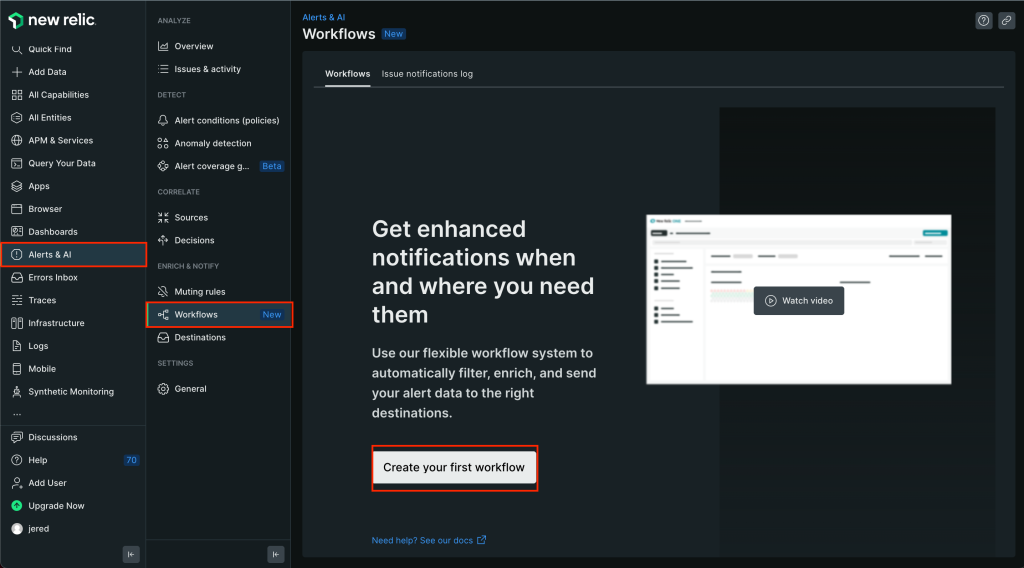Click the Mobile device icon
This screenshot has width=1024, height=568.
coord(17,369)
